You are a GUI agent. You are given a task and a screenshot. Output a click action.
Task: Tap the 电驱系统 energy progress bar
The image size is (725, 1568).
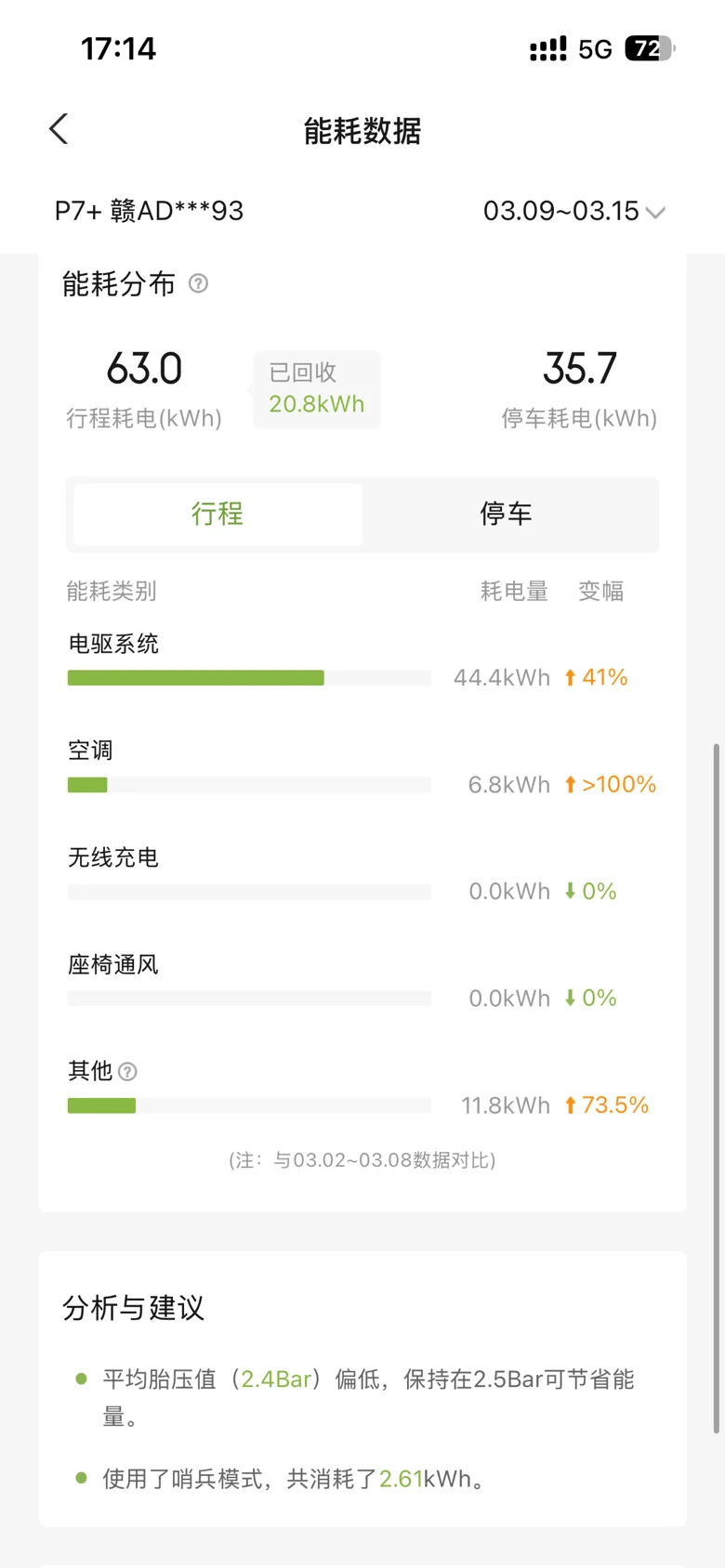249,678
